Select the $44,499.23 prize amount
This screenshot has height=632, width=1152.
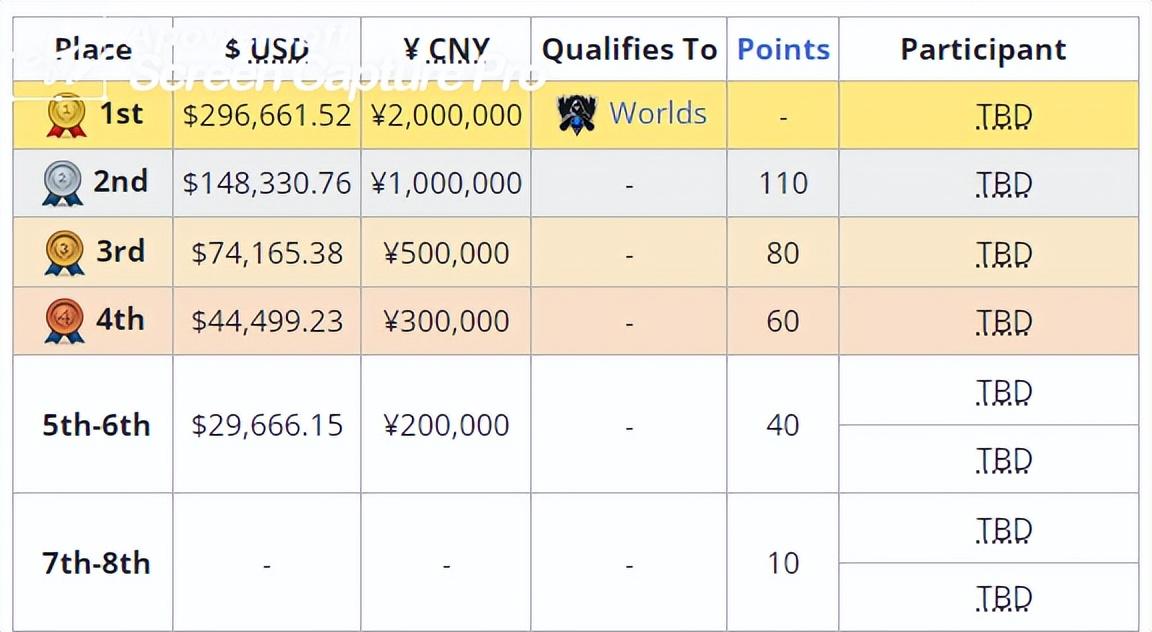coord(267,321)
